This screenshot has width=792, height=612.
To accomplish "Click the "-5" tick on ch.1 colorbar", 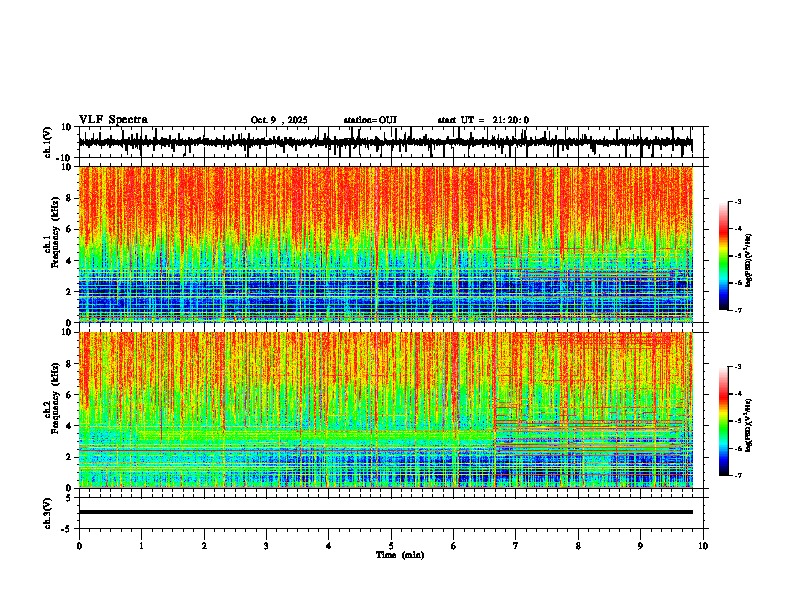I will point(738,256).
